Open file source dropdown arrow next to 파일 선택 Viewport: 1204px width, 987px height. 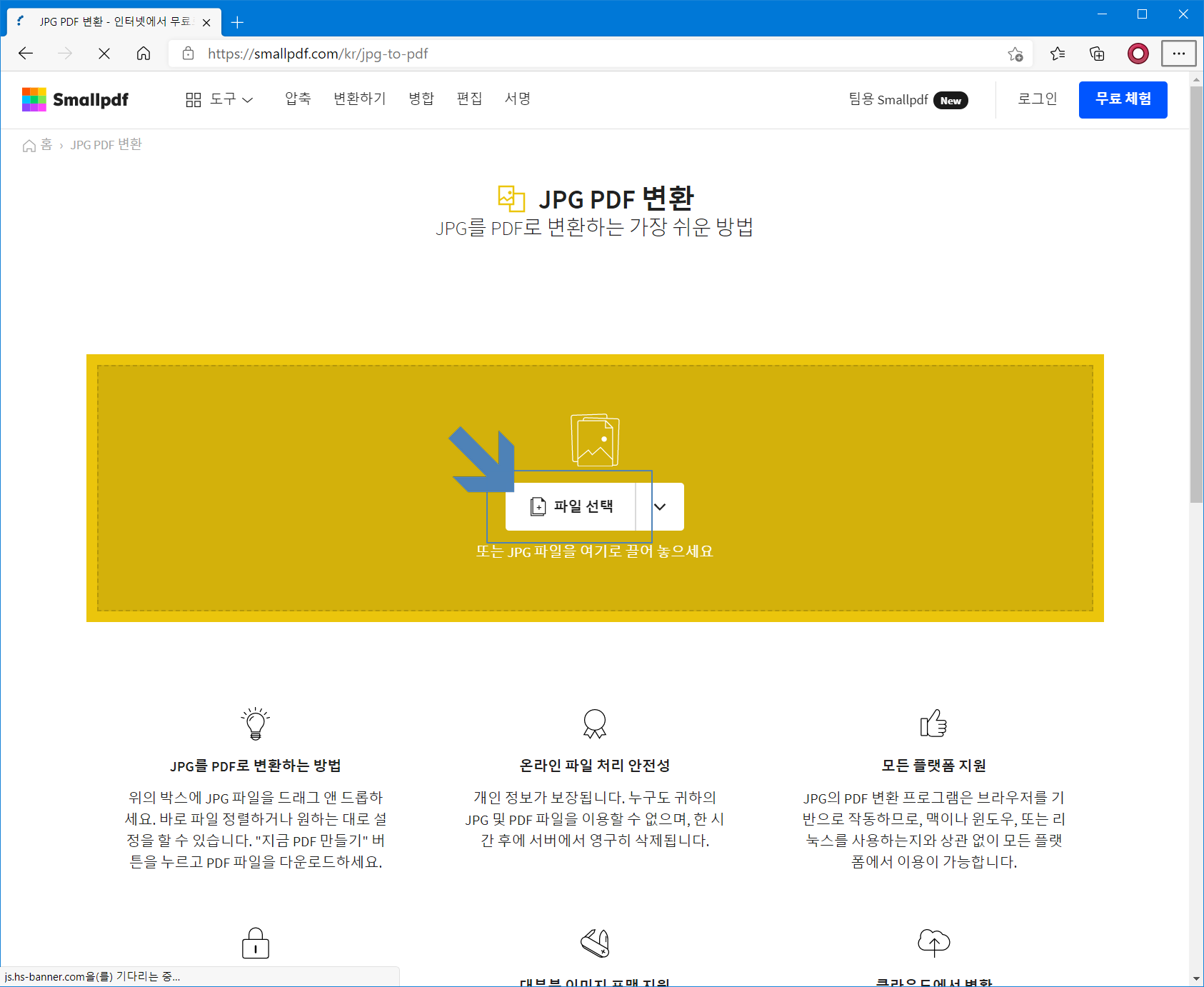(660, 506)
